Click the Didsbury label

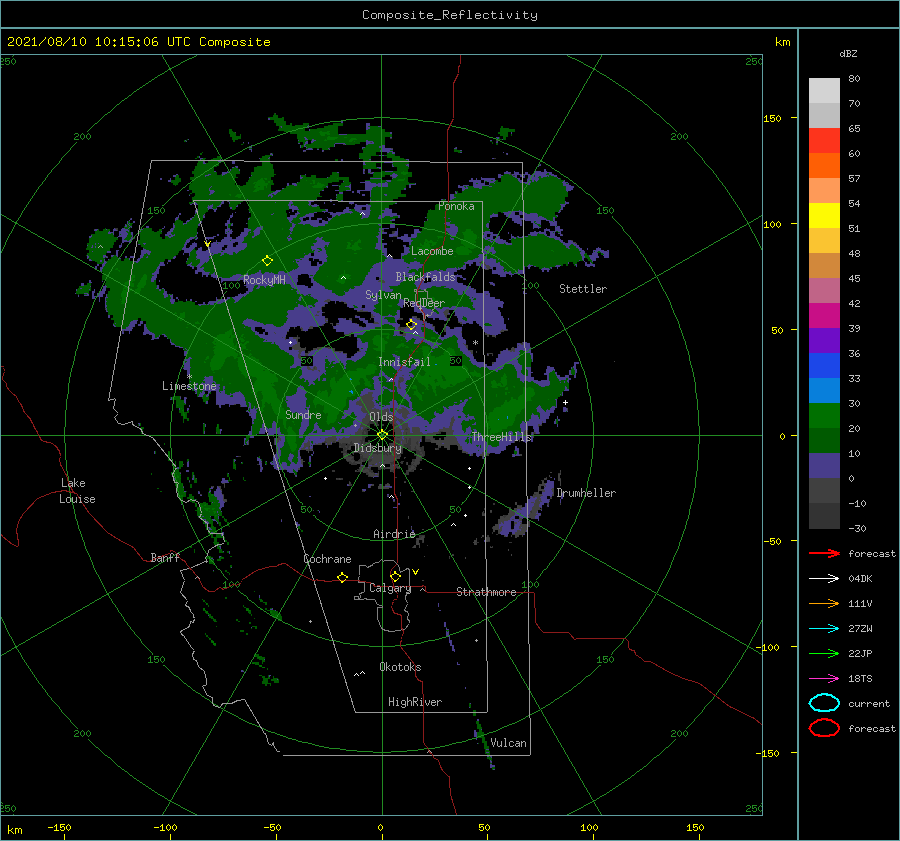377,448
